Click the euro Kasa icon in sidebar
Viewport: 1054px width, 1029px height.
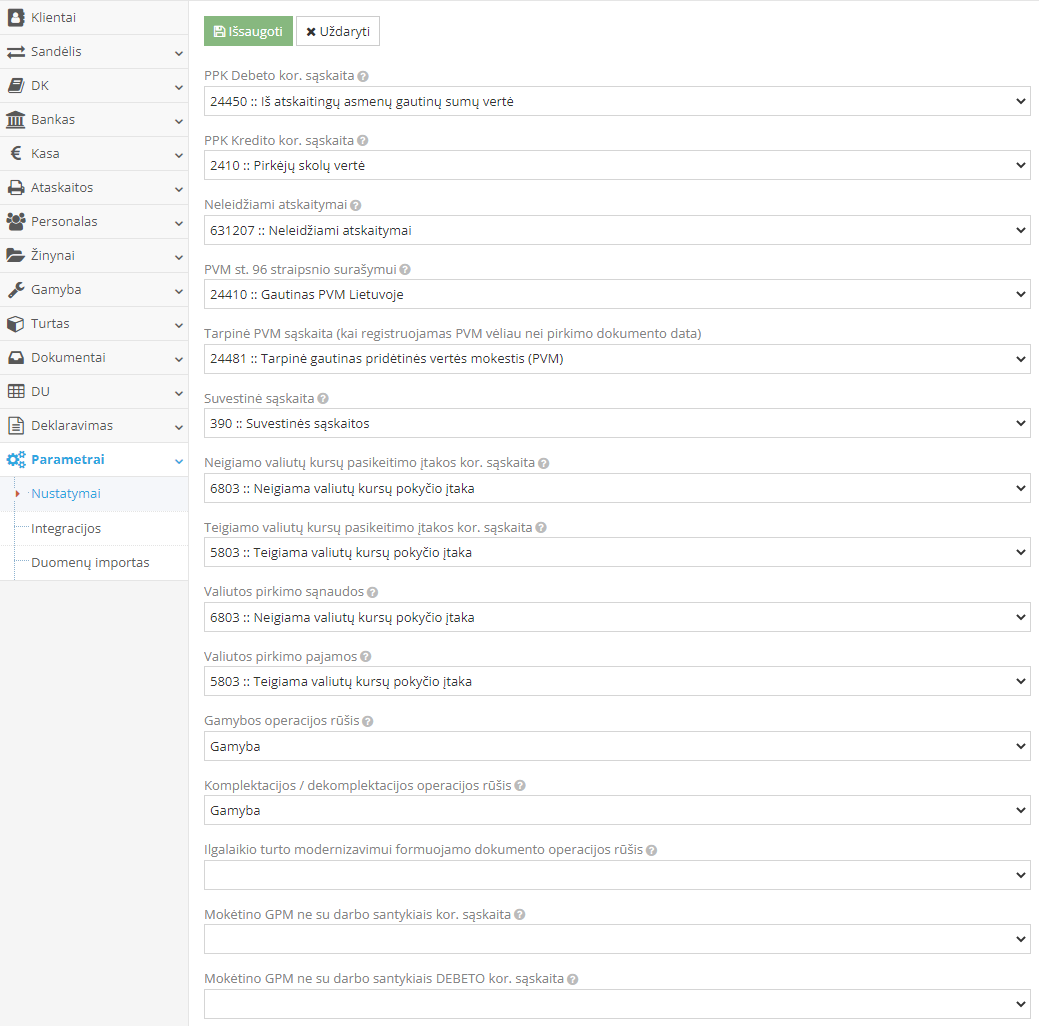coord(16,154)
